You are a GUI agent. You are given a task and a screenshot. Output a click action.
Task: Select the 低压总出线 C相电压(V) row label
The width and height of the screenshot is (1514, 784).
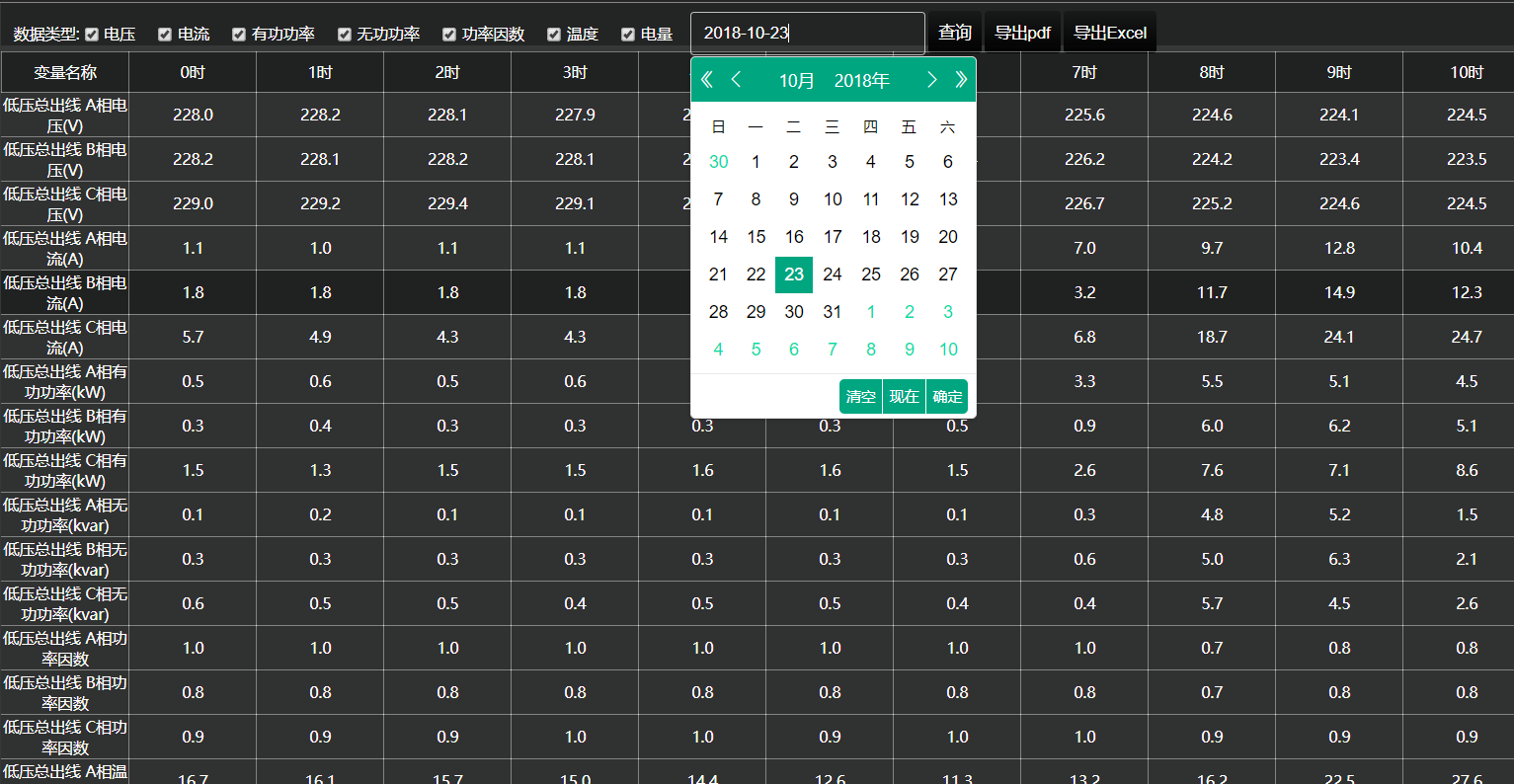point(65,203)
